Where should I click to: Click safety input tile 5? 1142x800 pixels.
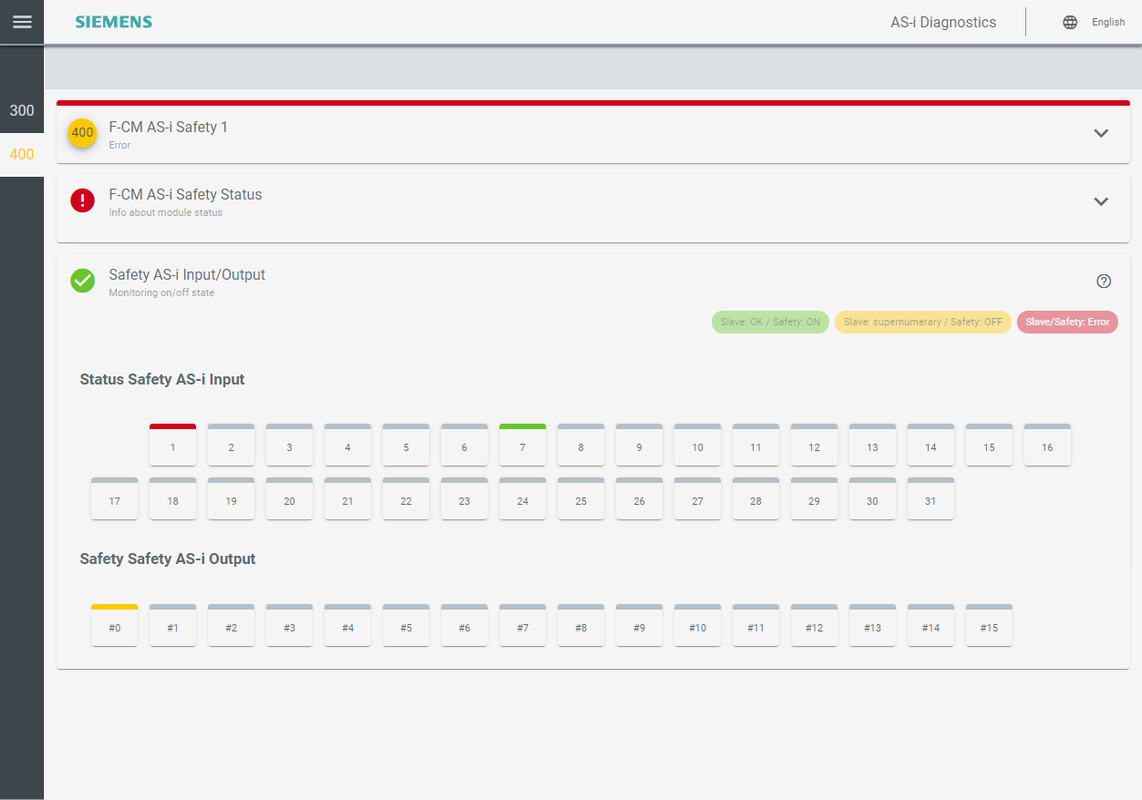click(x=406, y=444)
